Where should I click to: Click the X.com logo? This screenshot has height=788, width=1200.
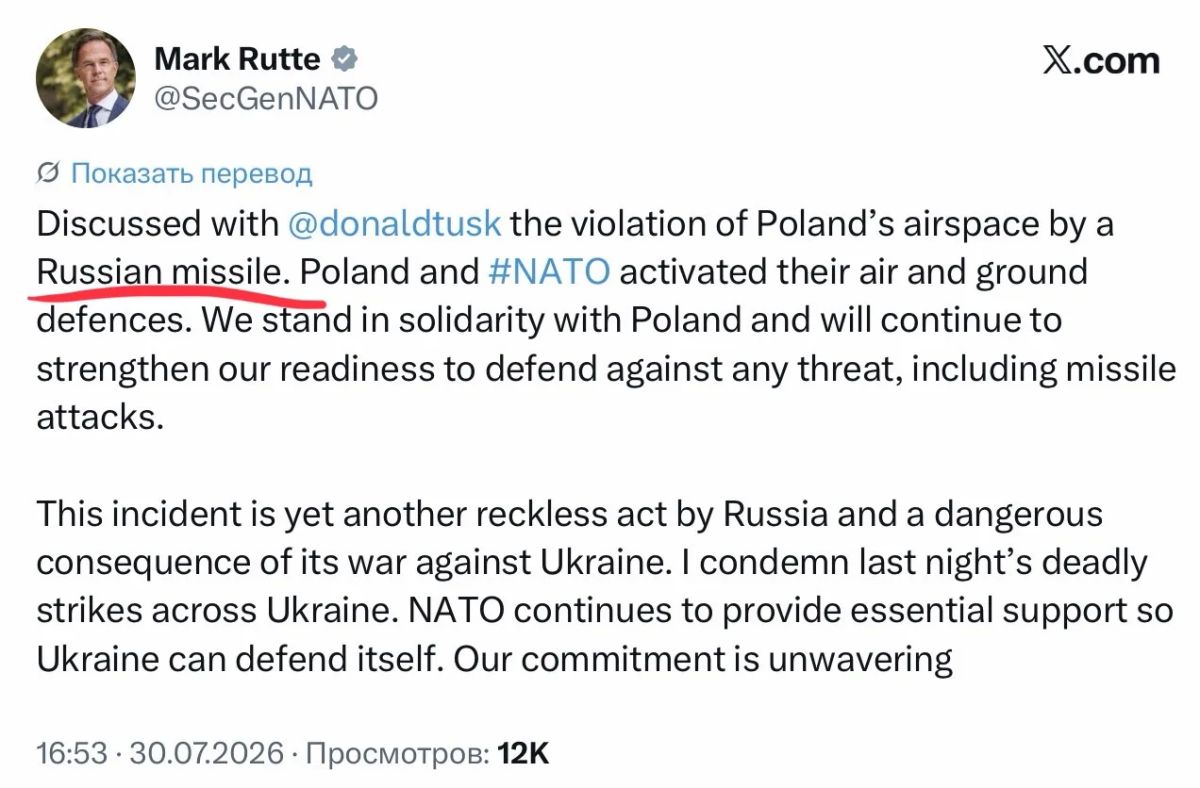pos(1101,61)
